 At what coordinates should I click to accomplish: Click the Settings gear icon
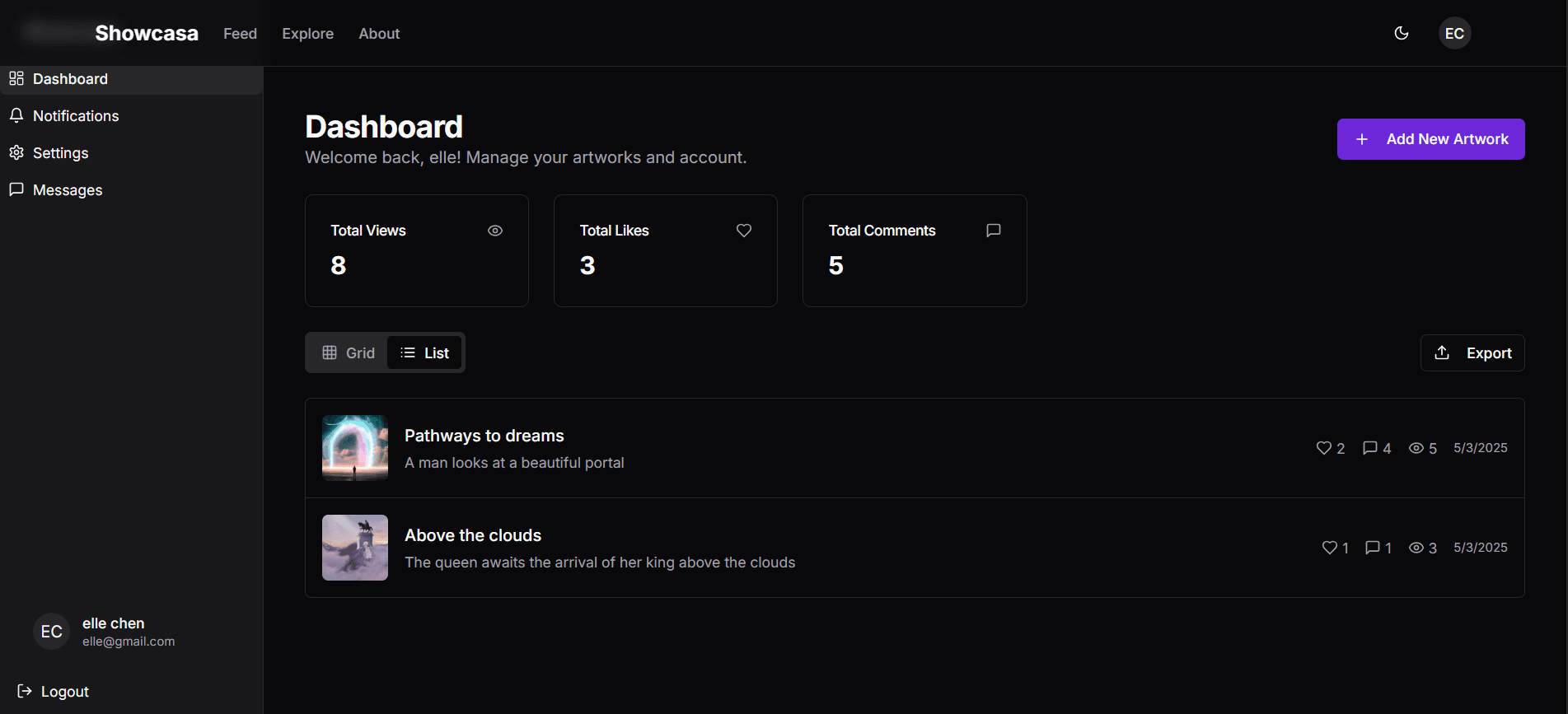tap(16, 152)
